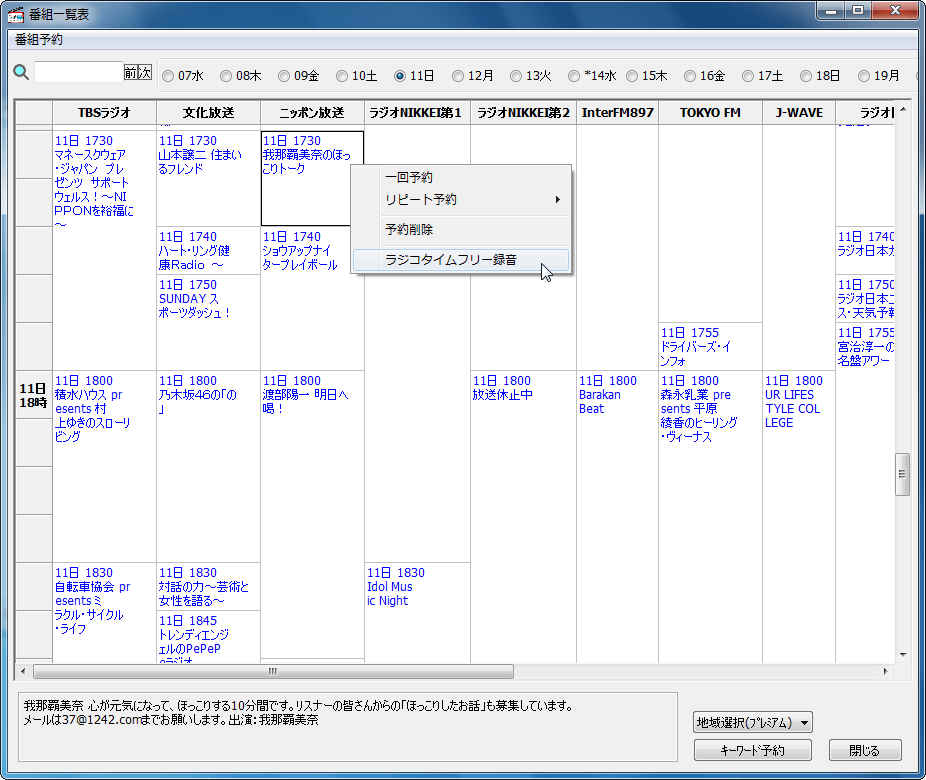Click the InterFM897 column header

[x=617, y=113]
